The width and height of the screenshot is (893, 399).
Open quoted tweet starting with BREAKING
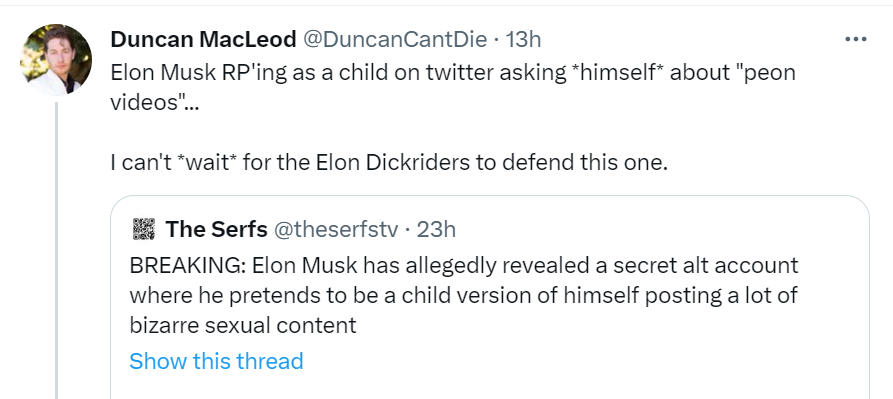point(464,295)
